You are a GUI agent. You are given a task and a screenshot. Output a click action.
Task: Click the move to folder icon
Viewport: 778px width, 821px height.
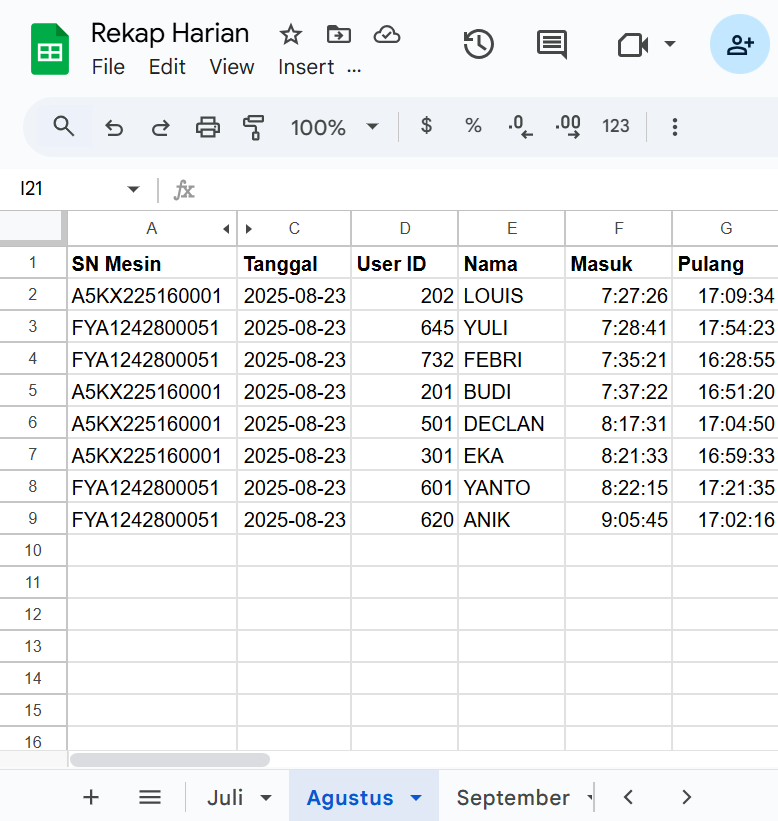tap(339, 35)
